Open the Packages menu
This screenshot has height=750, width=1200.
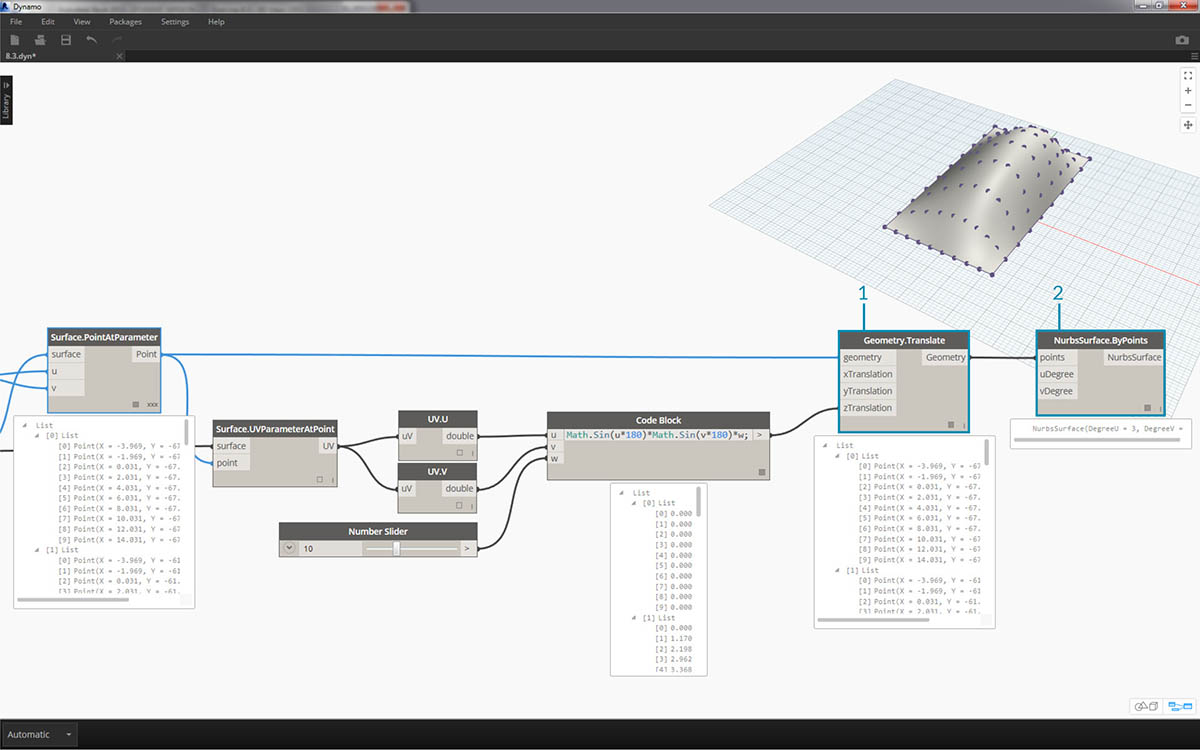click(125, 21)
